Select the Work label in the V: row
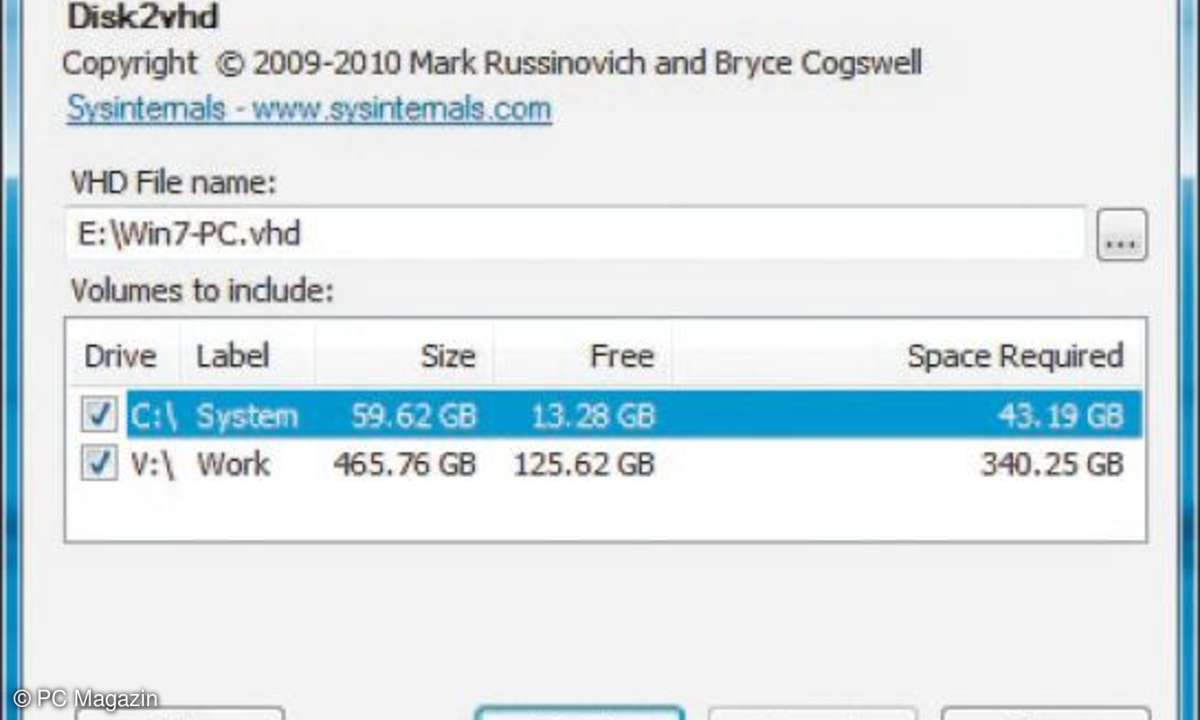Image resolution: width=1200 pixels, height=720 pixels. 233,464
